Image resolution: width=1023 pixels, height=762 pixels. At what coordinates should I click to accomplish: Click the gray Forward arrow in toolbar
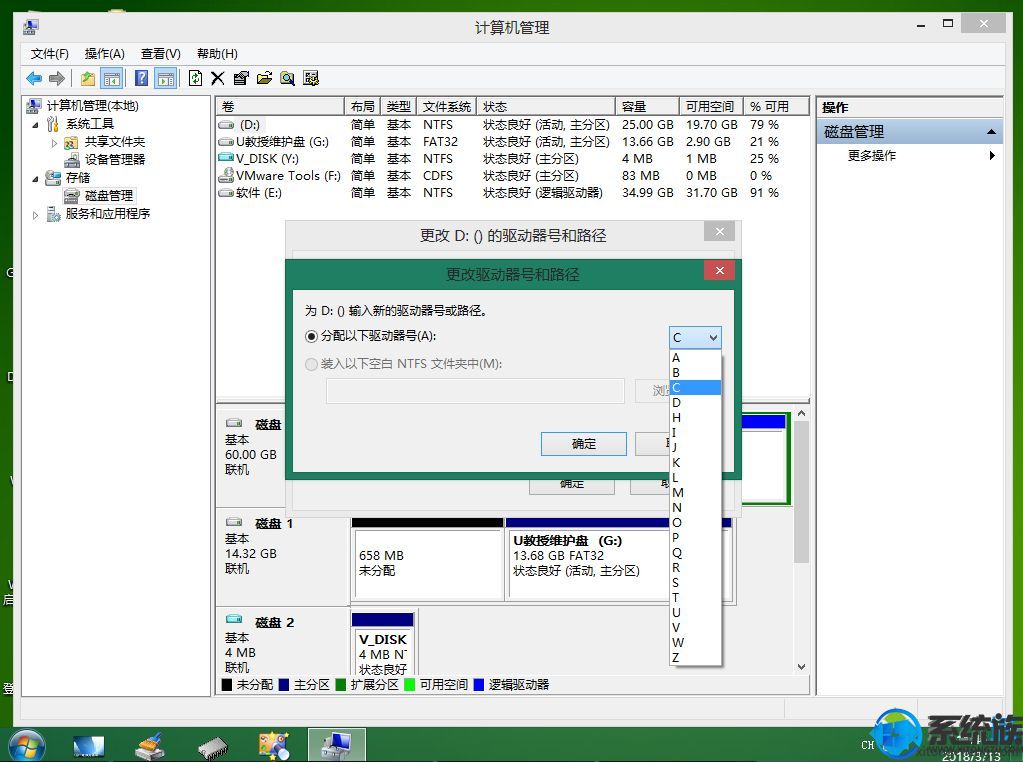(x=57, y=79)
